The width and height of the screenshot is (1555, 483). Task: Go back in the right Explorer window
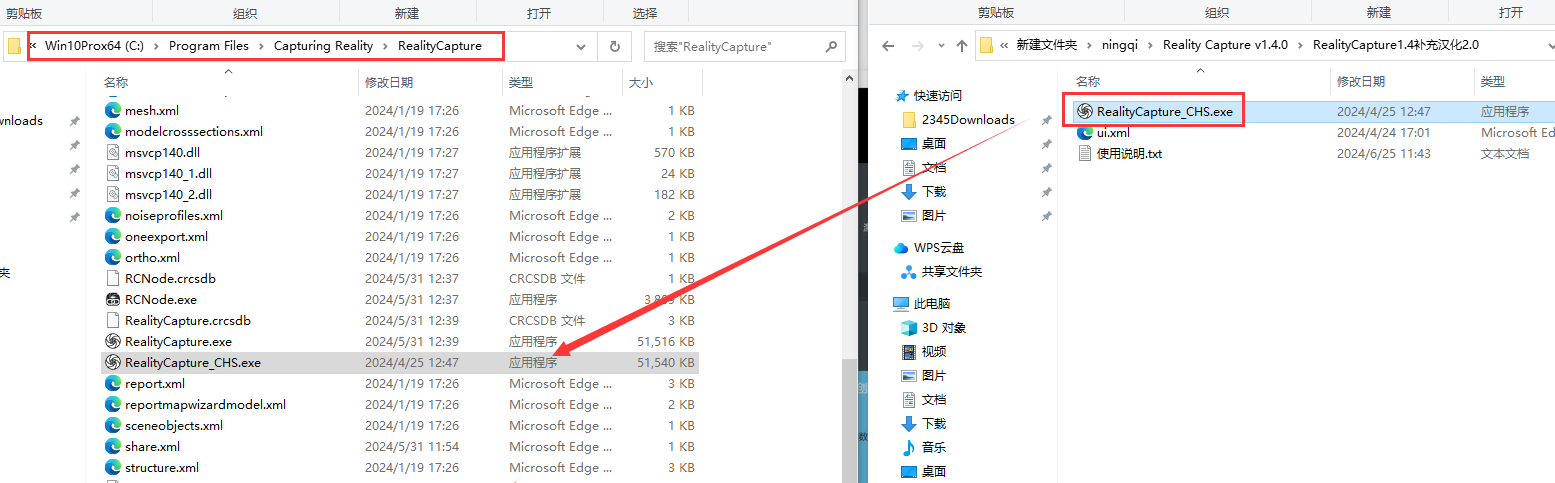[x=888, y=45]
